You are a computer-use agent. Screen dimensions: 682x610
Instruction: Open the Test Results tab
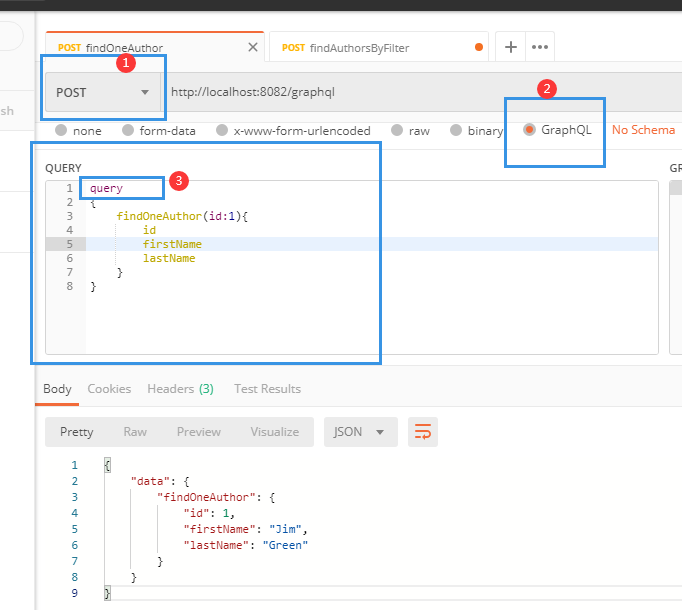coord(267,389)
